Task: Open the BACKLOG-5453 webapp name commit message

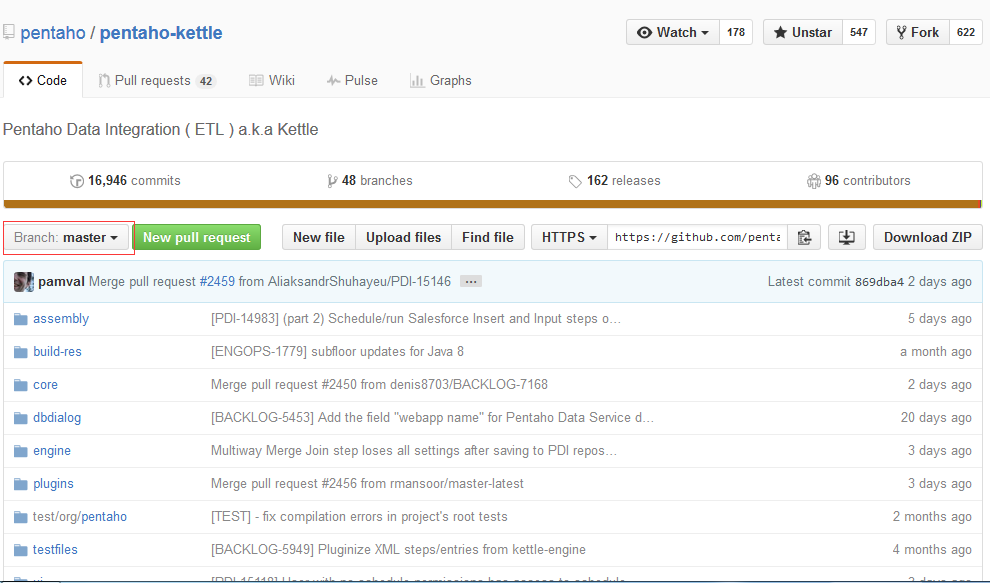Action: click(432, 418)
